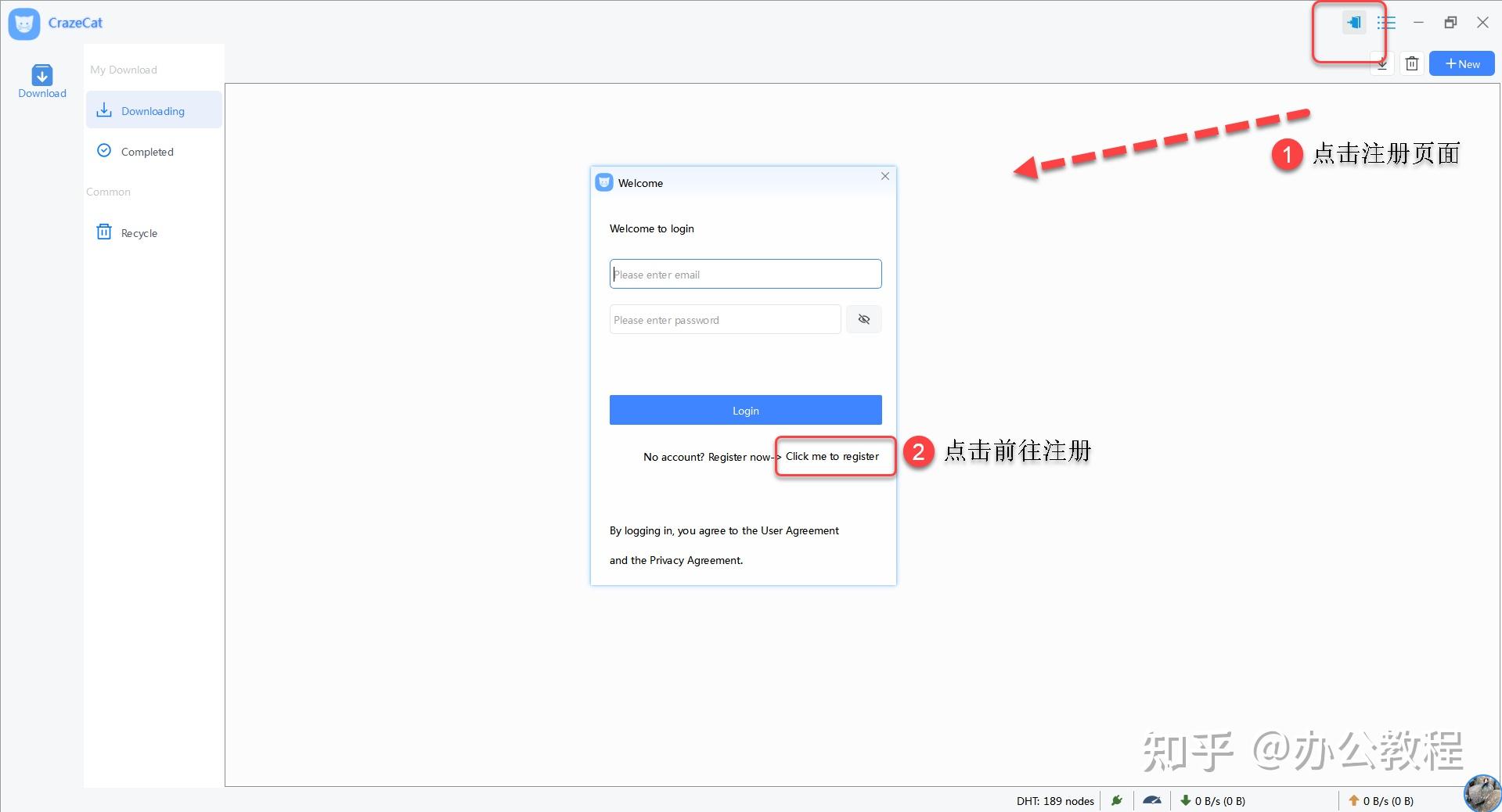Open the Recycle list
This screenshot has height=812, width=1502.
154,232
